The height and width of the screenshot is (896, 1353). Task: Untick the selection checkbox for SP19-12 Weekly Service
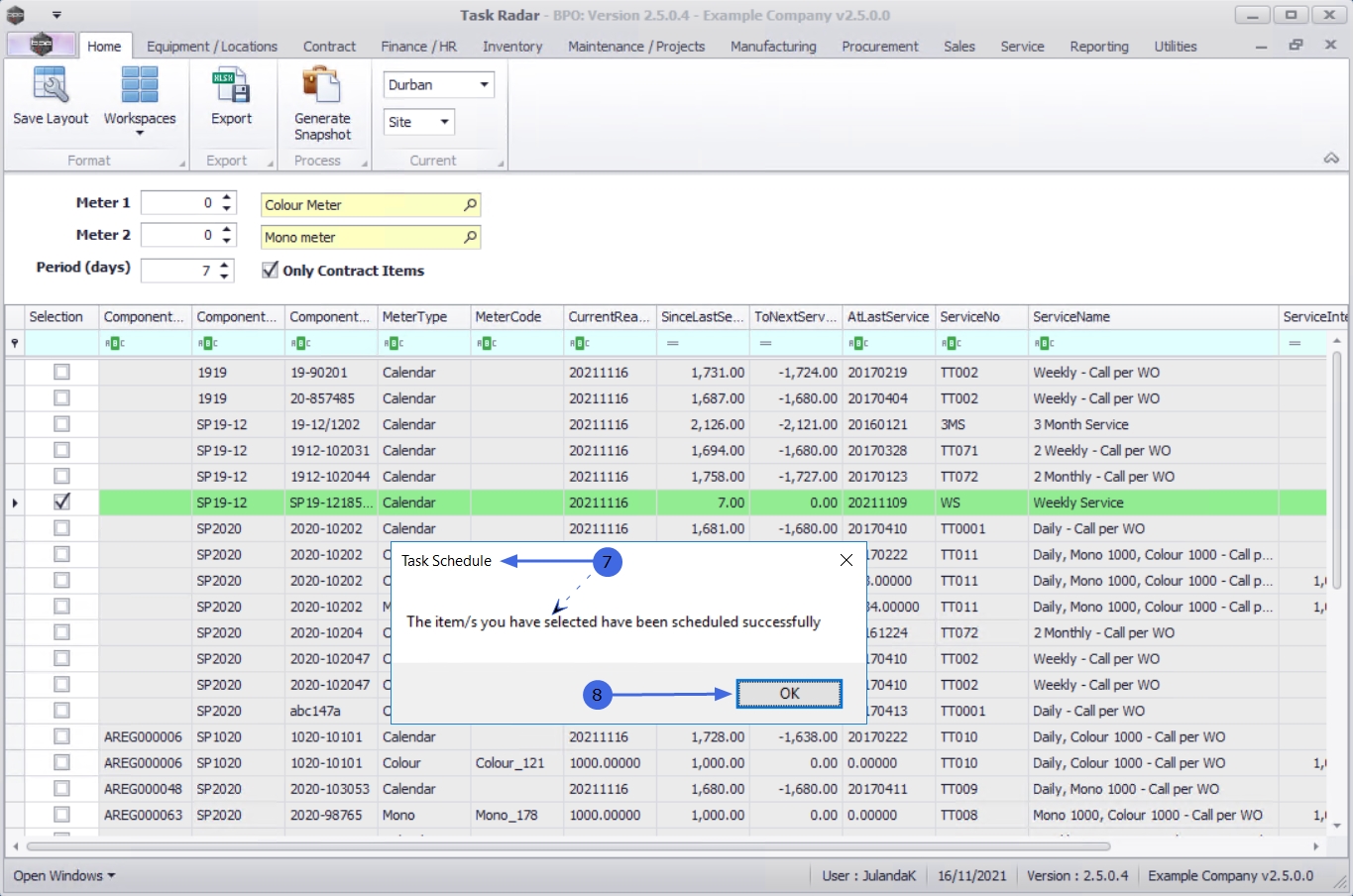coord(61,503)
